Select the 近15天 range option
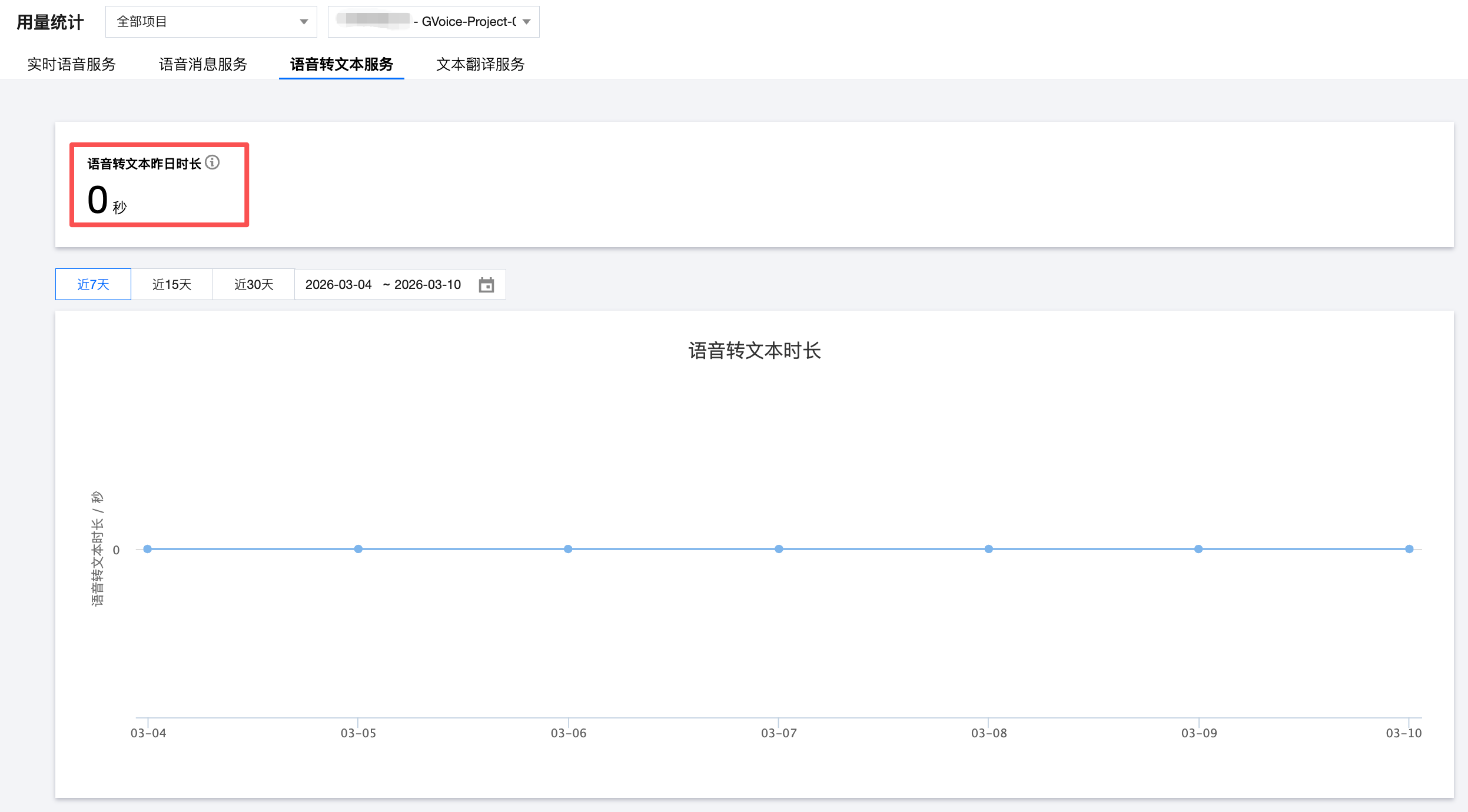The image size is (1468, 812). [x=172, y=285]
